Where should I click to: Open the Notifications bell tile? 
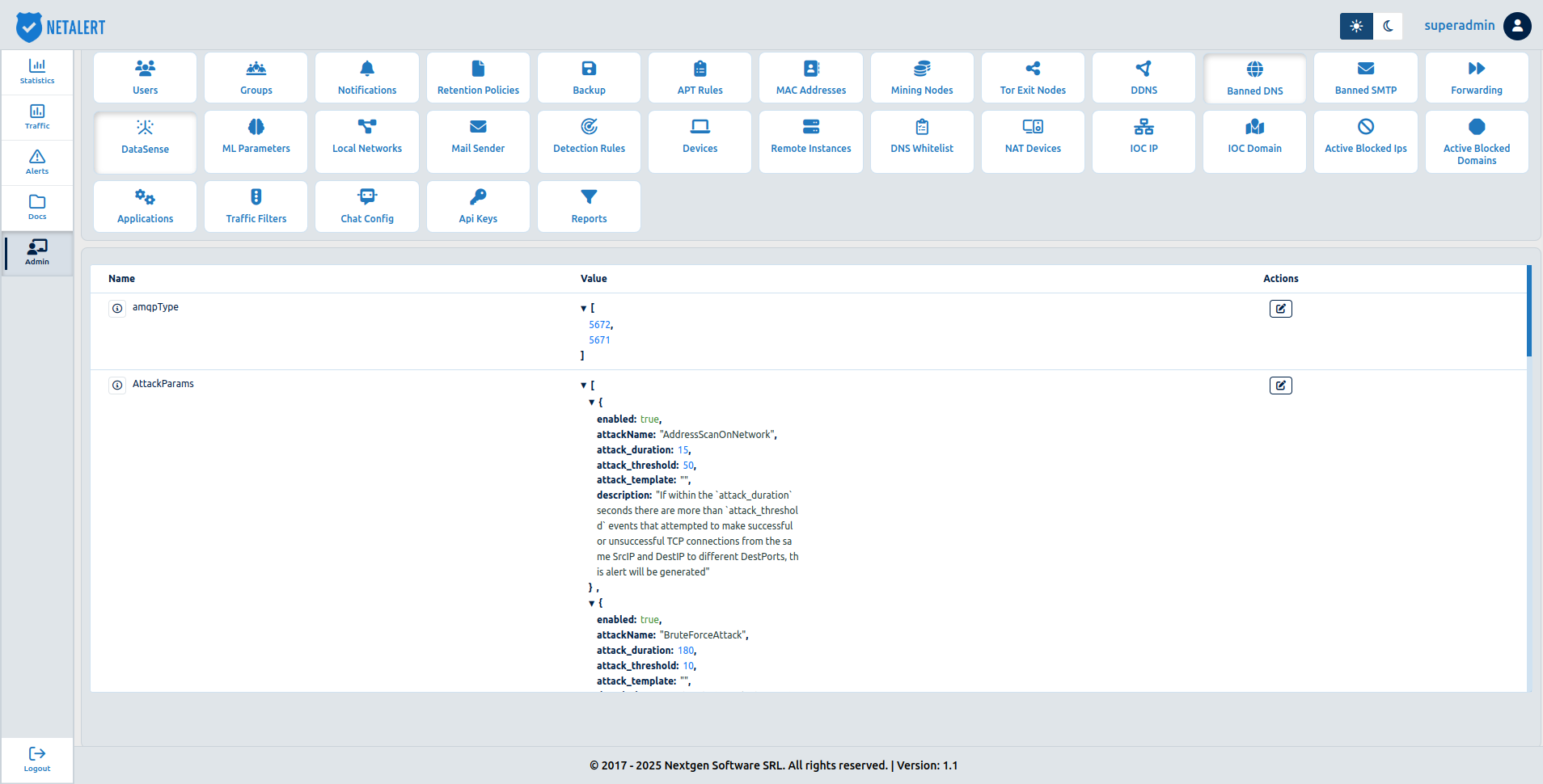coord(367,78)
